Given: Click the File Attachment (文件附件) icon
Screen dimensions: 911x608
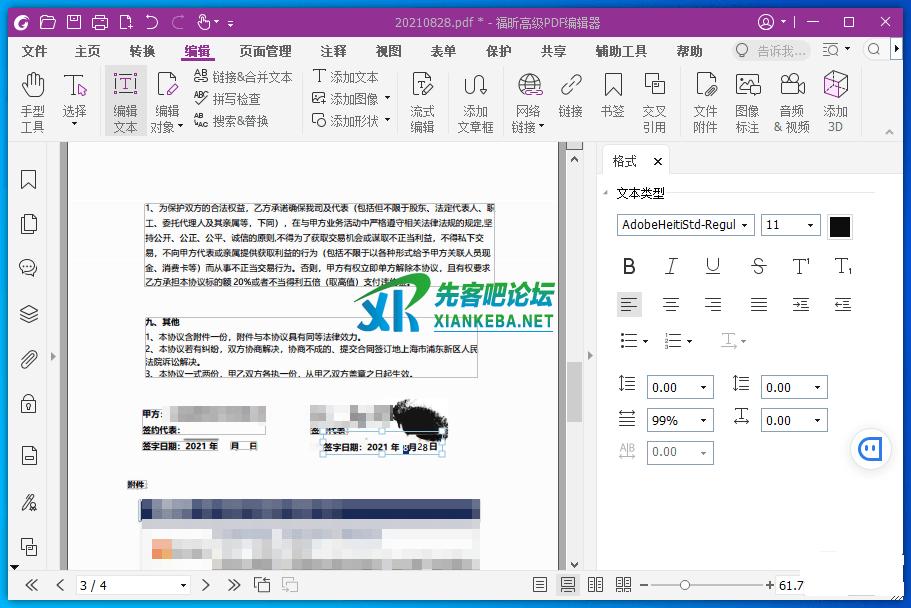Looking at the screenshot, I should point(705,100).
